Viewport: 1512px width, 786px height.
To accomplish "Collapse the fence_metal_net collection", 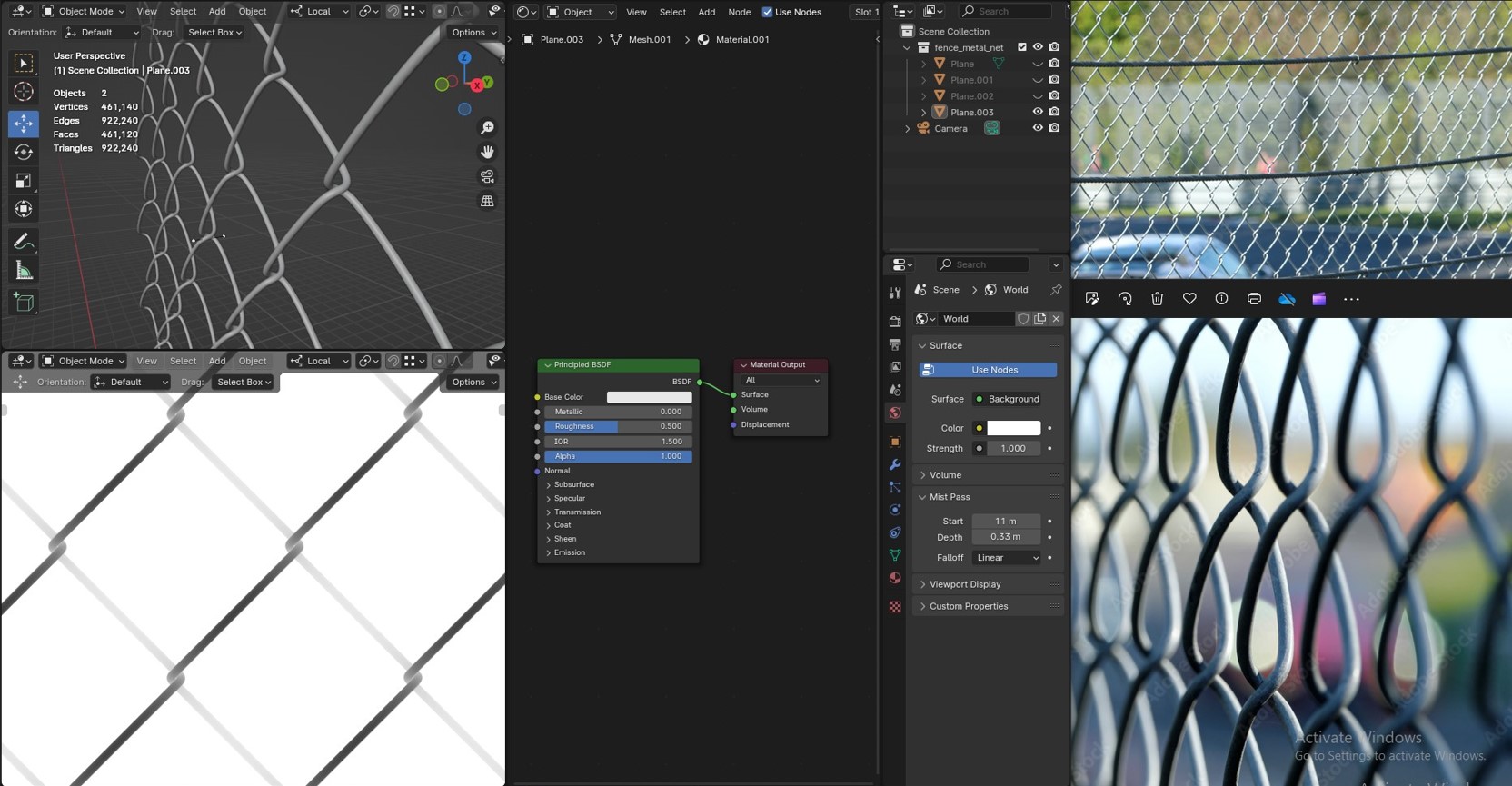I will 907,47.
